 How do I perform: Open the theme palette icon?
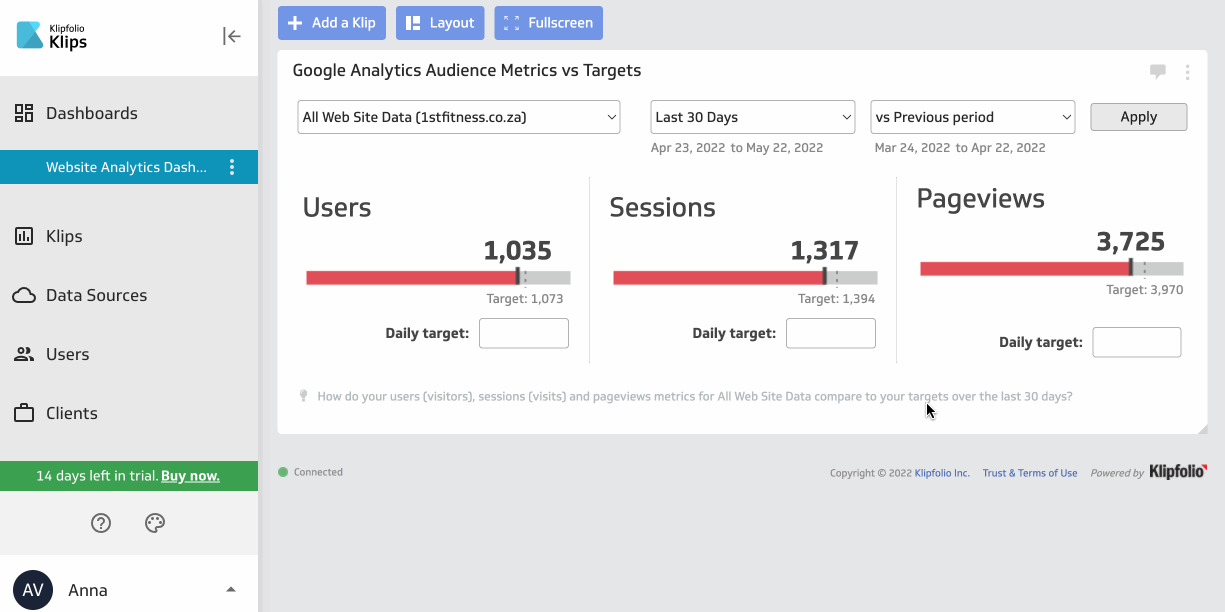(154, 523)
